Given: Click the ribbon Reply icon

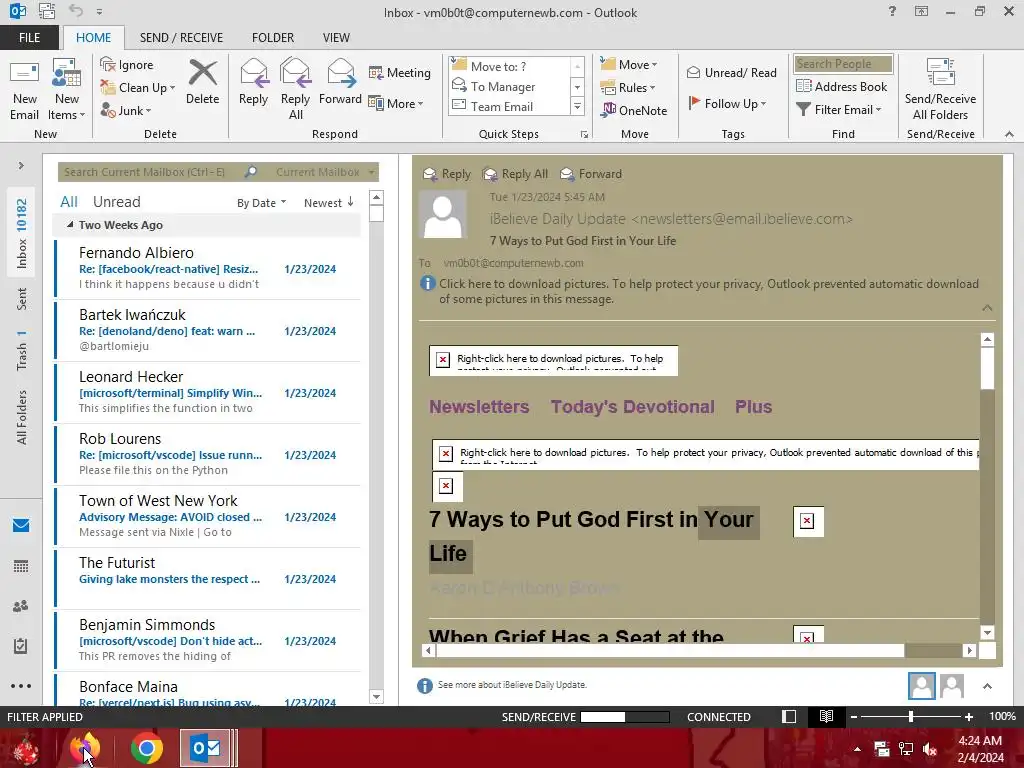Looking at the screenshot, I should coord(253,82).
